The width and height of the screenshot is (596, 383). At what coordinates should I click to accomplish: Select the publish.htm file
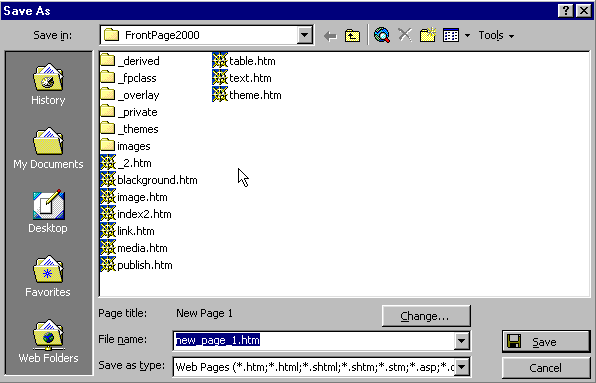click(x=136, y=265)
